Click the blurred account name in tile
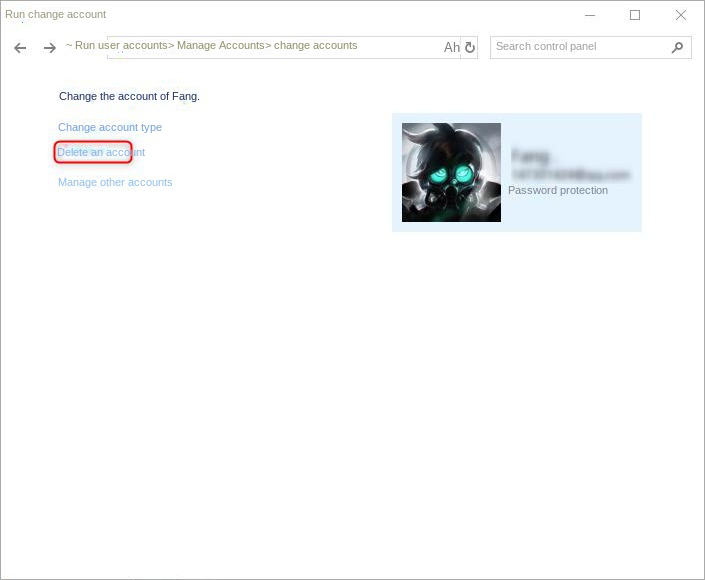705x580 pixels. [531, 156]
